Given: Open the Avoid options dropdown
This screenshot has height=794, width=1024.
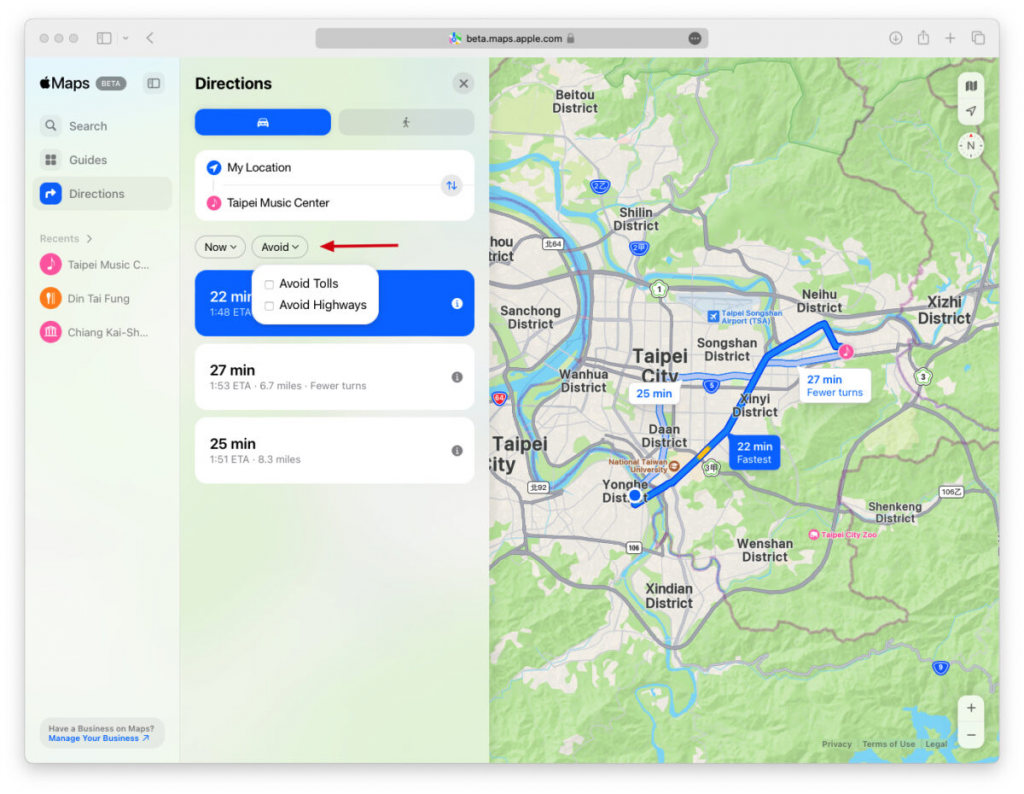Looking at the screenshot, I should 279,246.
